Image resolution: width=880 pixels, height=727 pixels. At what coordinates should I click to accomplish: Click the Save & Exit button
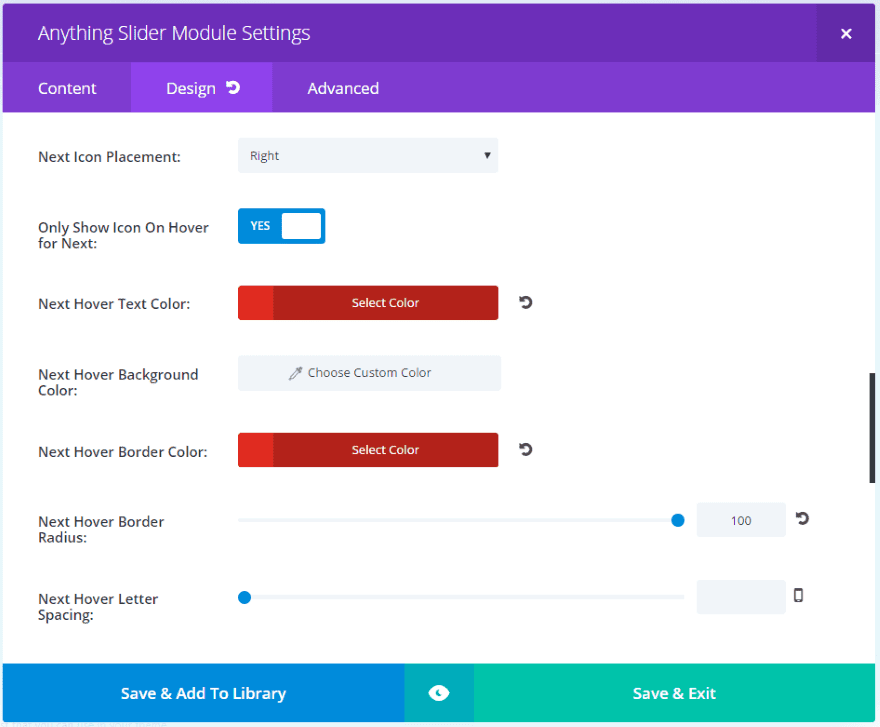(674, 693)
